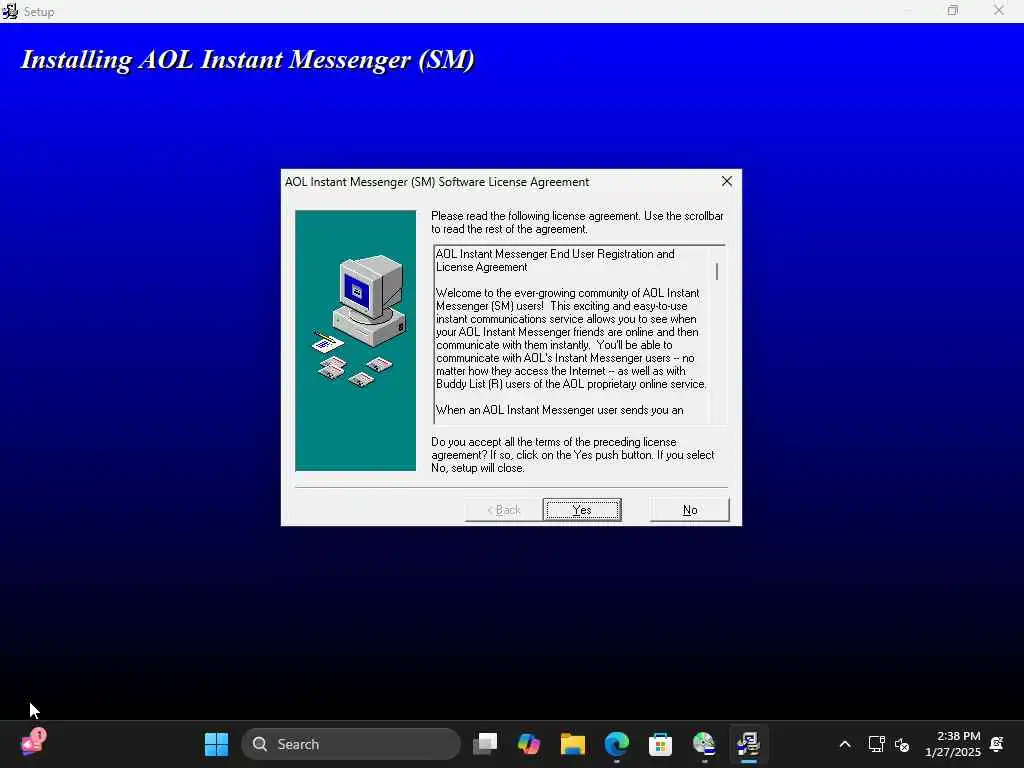Click the computer illustration in the dialog
Screen dimensions: 1024x768
pos(355,340)
